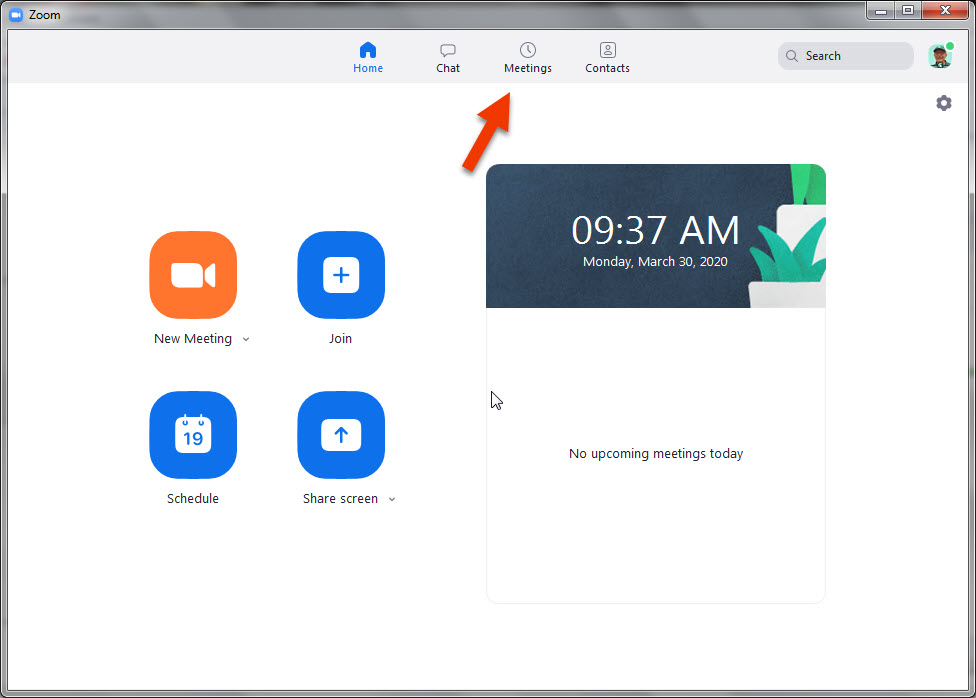Open the Schedule calendar icon
Viewport: 976px width, 698px height.
click(x=193, y=435)
